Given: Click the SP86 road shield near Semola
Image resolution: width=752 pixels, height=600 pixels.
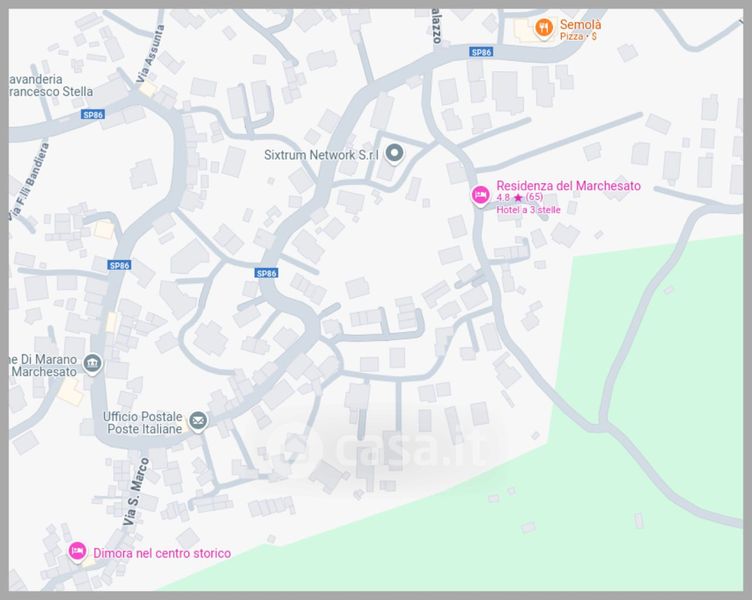Looking at the screenshot, I should [481, 52].
